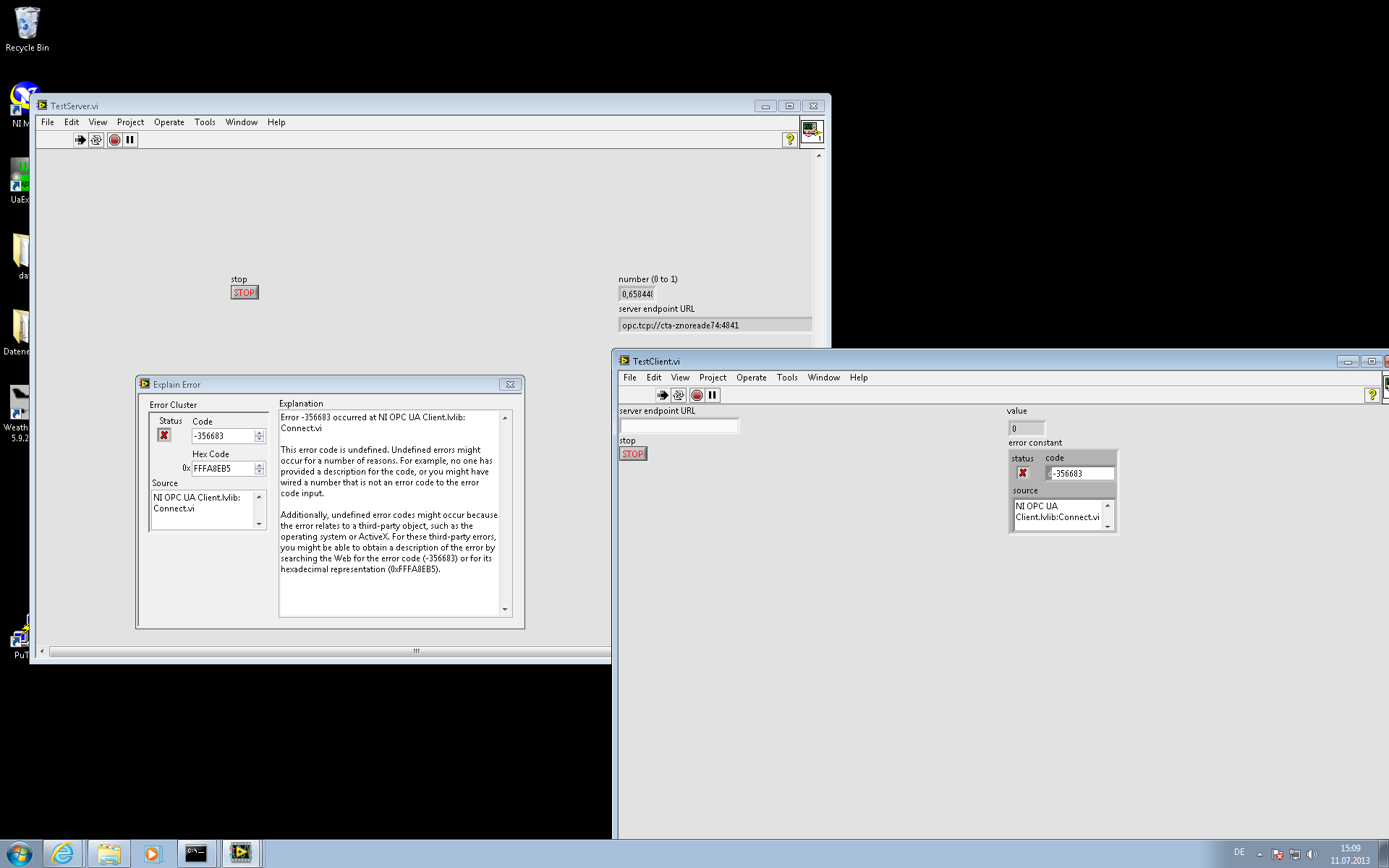Abort execution in TestClient.vi toolbar
The image size is (1389, 868).
697,395
